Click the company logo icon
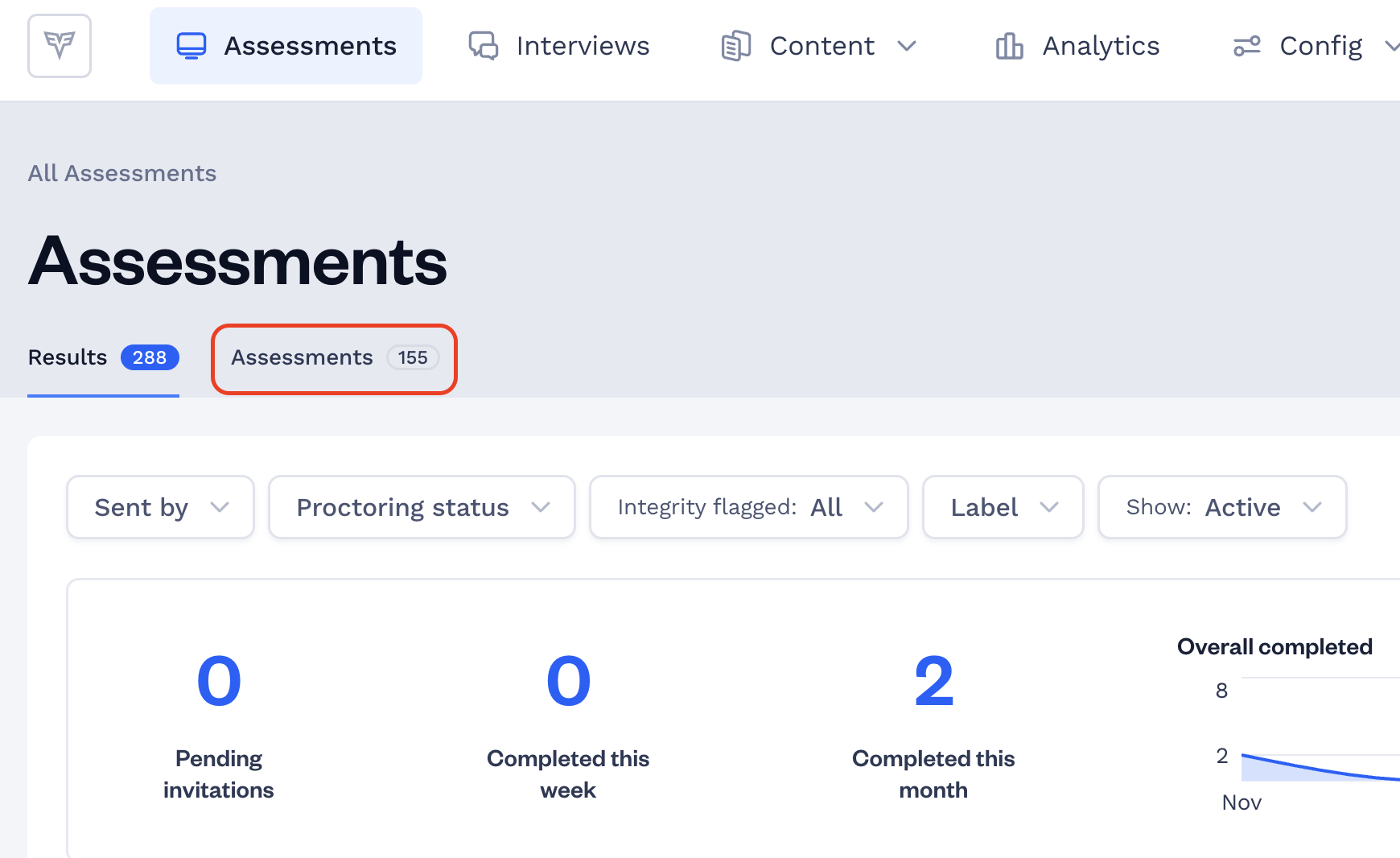This screenshot has width=1400, height=858. tap(60, 46)
